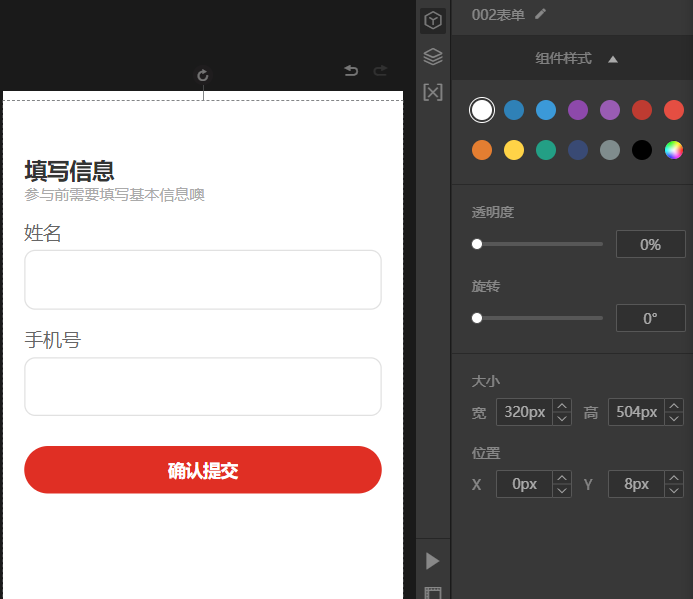
Task: Select the dark red color swatch
Action: (x=642, y=110)
